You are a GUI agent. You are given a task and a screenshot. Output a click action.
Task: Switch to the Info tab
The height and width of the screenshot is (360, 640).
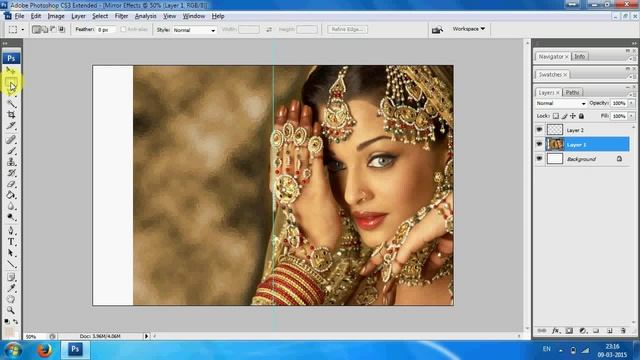(580, 56)
